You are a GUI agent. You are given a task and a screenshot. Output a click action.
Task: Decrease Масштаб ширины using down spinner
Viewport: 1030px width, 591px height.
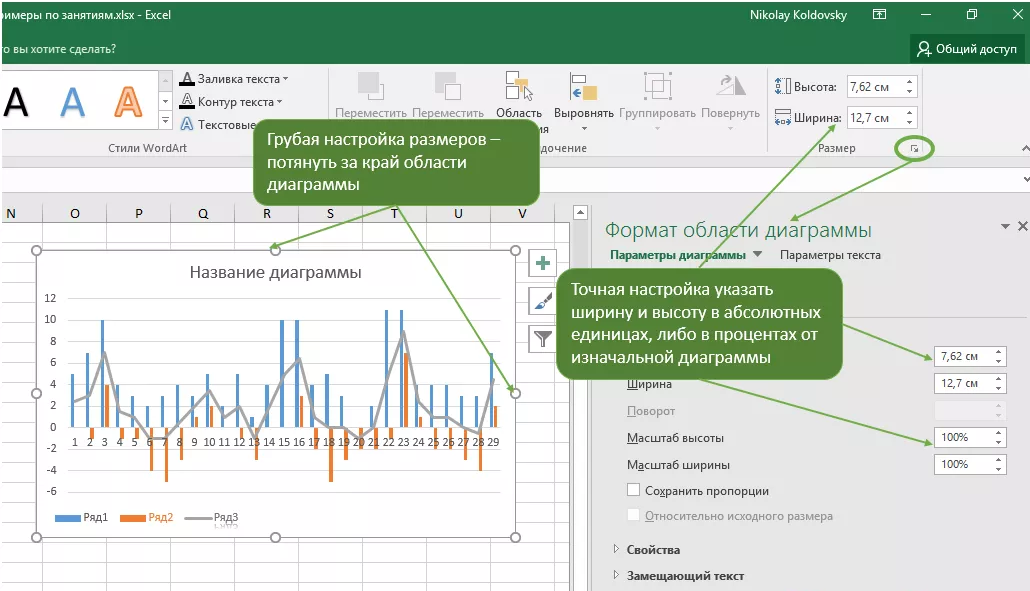[x=998, y=470]
